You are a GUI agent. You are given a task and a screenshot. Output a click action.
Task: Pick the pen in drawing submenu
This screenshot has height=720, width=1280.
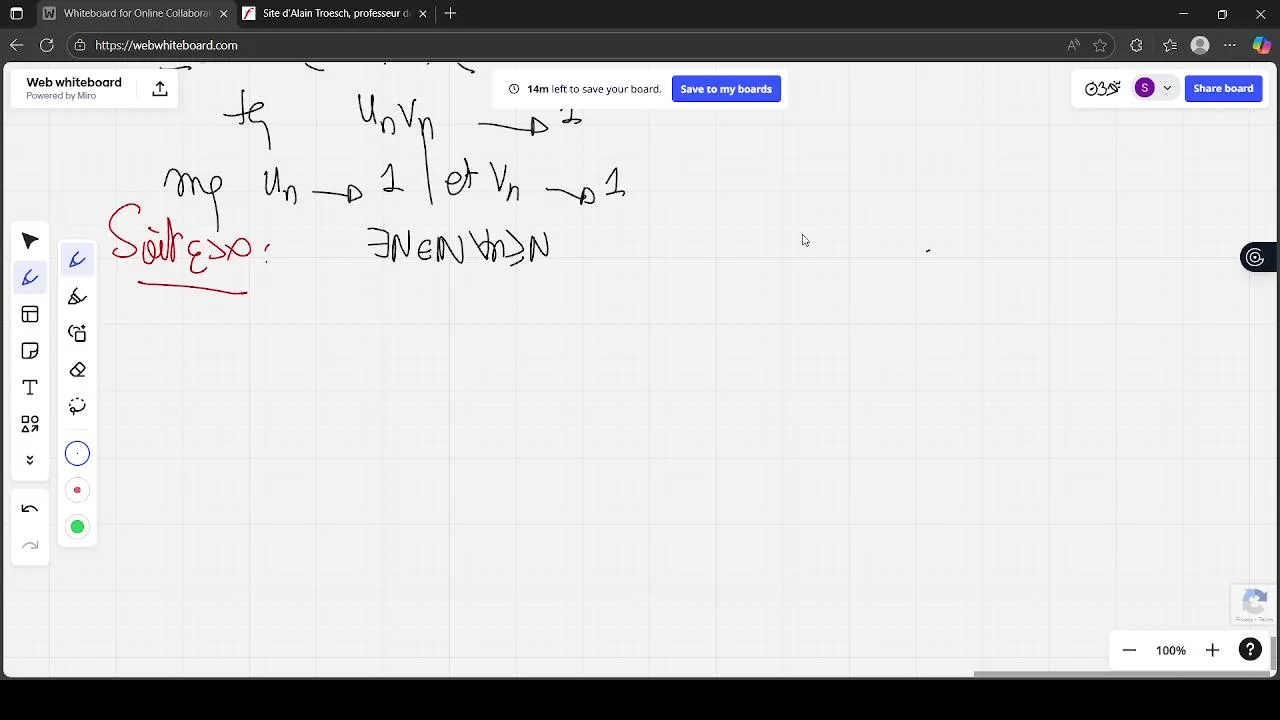(x=77, y=260)
